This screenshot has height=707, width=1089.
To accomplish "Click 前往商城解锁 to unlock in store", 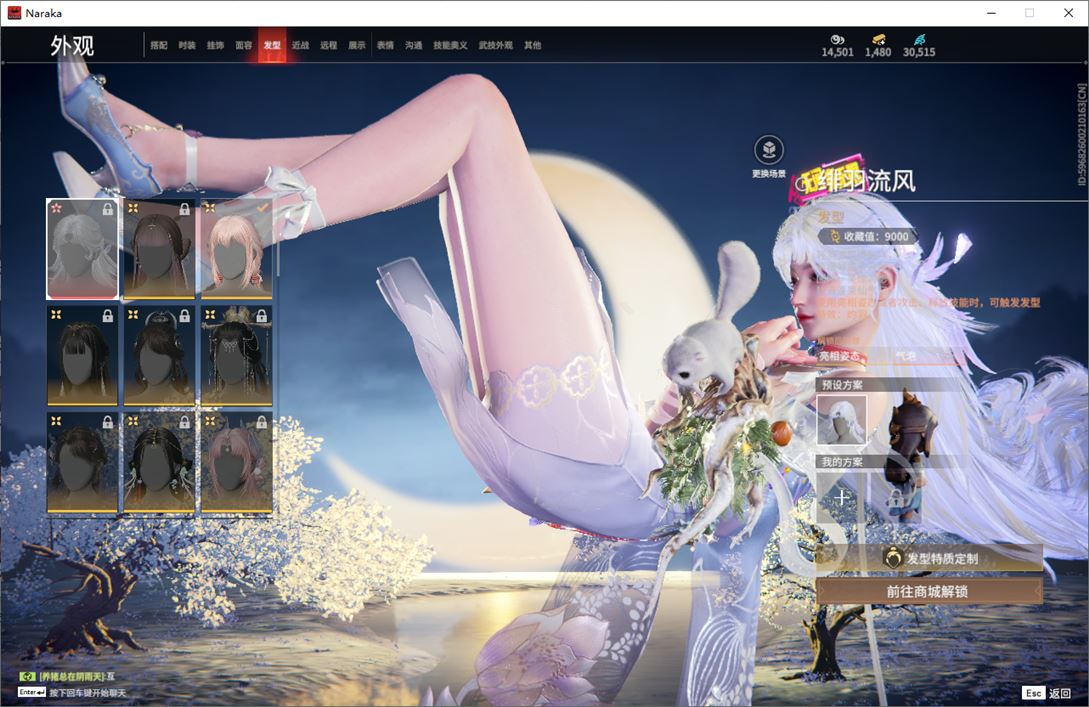I will (929, 591).
